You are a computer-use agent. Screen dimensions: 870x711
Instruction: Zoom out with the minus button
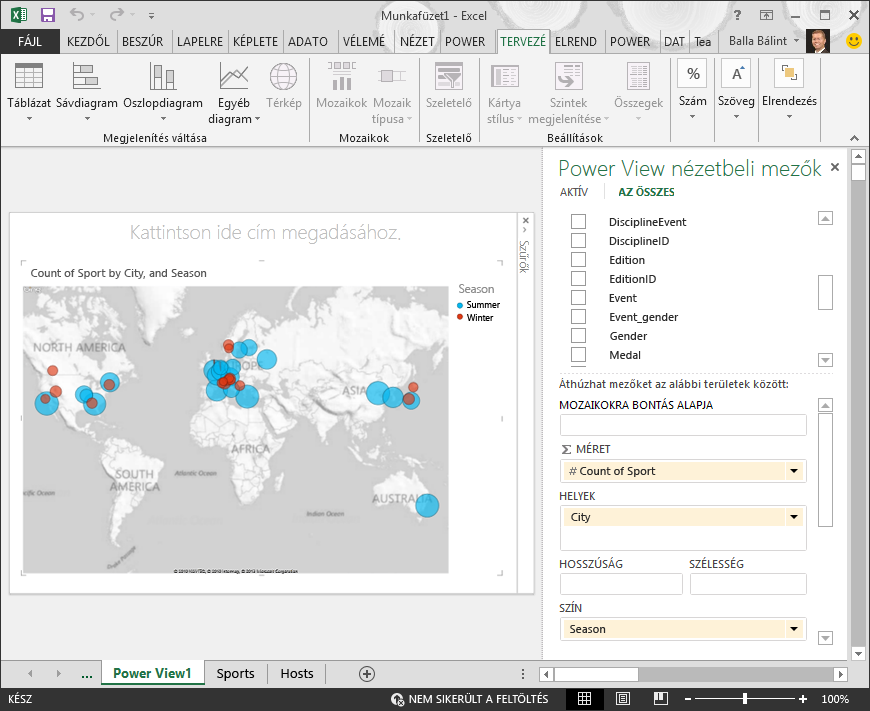coord(688,699)
